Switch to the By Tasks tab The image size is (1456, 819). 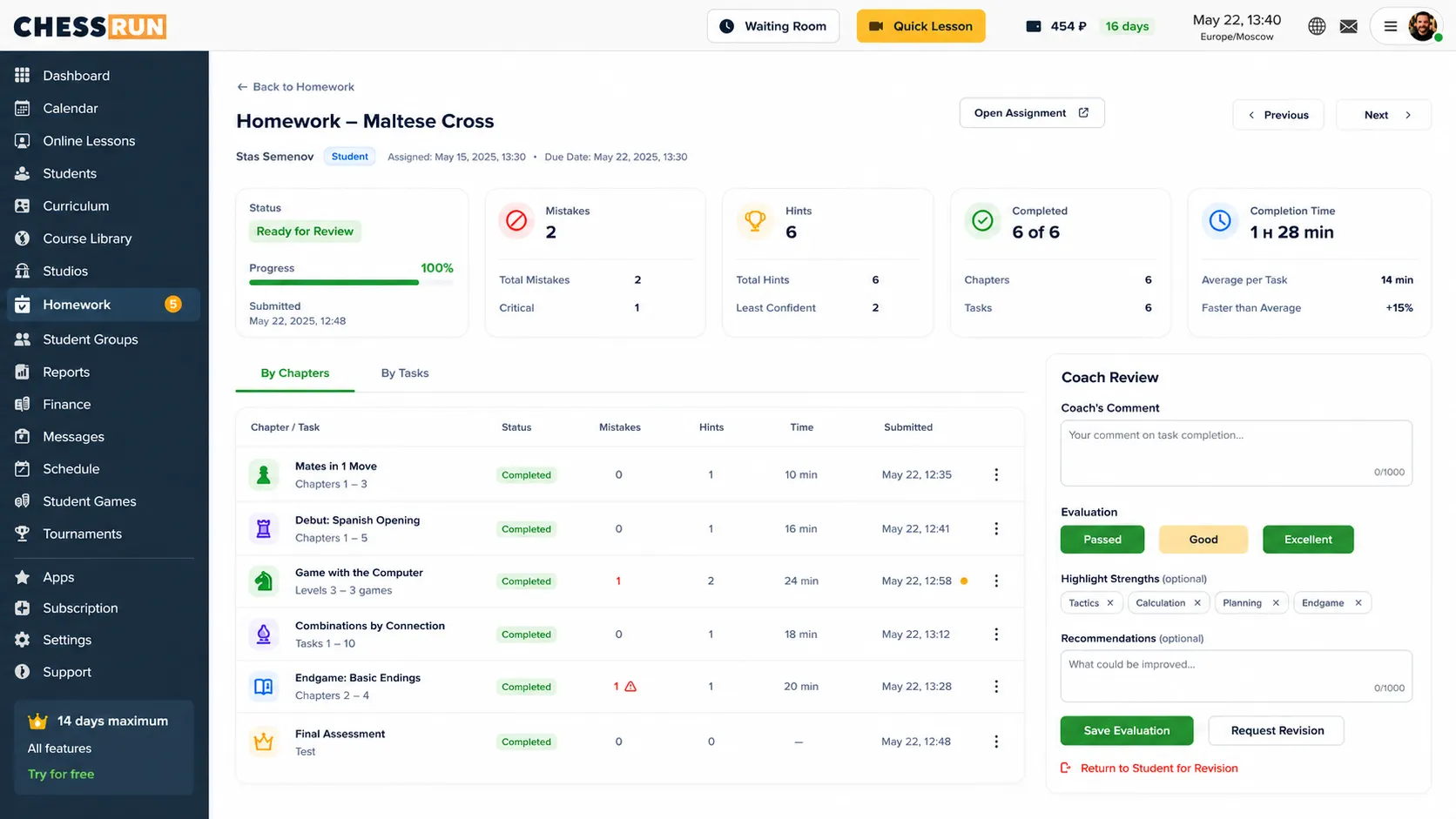click(405, 373)
